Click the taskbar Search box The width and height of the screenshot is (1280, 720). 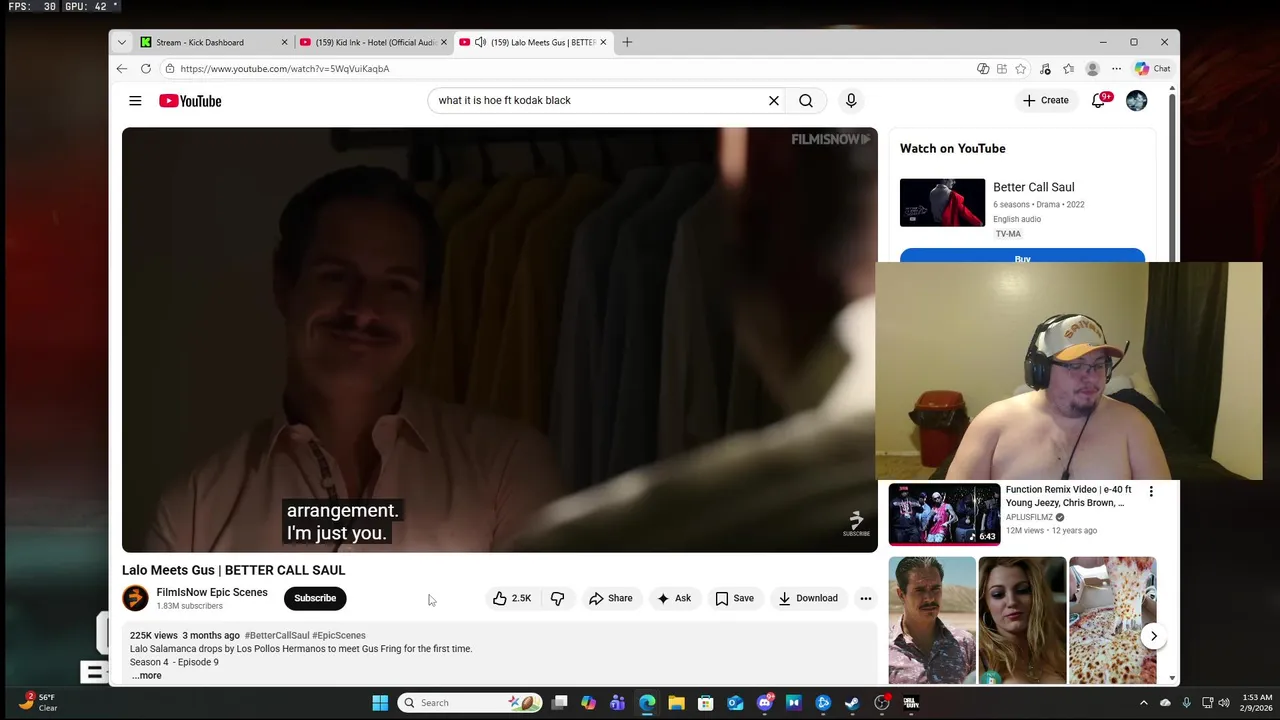[469, 703]
